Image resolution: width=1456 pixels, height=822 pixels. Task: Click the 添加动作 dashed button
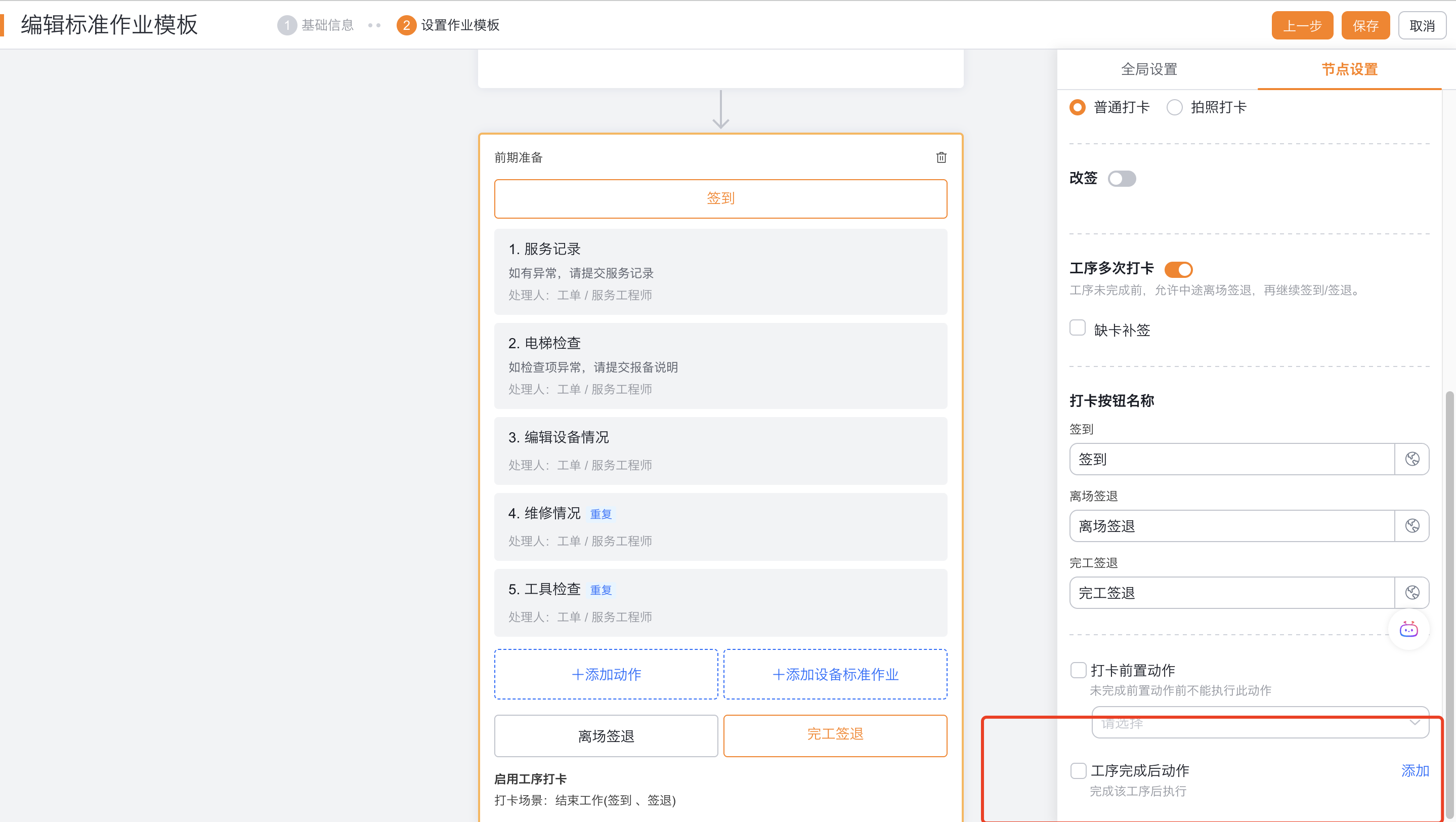606,674
